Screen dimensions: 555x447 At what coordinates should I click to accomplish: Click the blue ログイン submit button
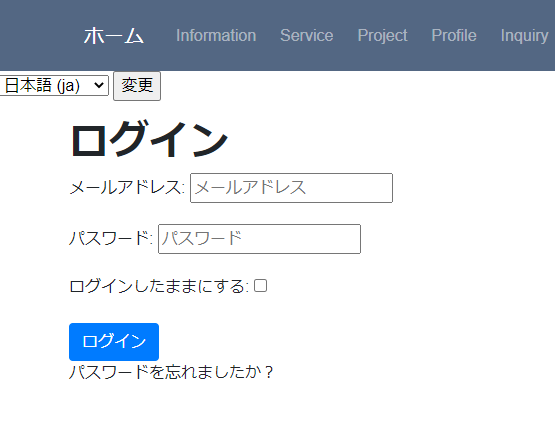coord(114,342)
